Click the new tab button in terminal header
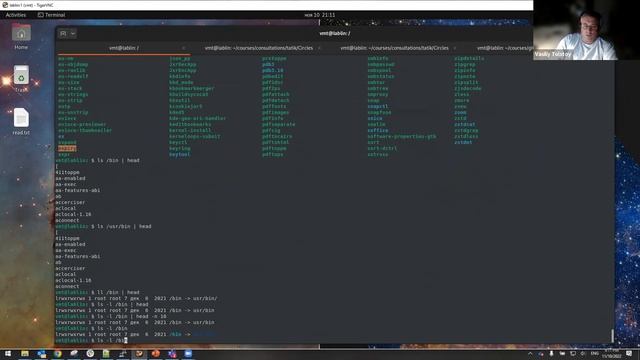 [x=63, y=33]
